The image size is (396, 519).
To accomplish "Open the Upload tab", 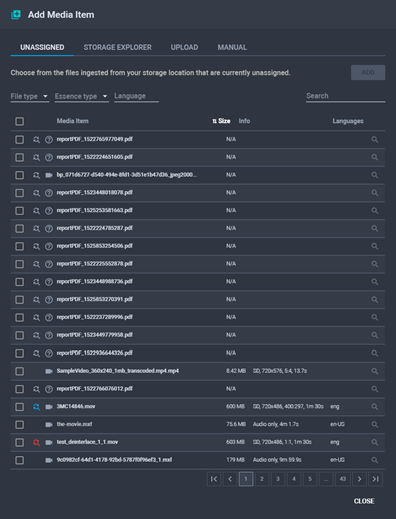I will [x=184, y=47].
